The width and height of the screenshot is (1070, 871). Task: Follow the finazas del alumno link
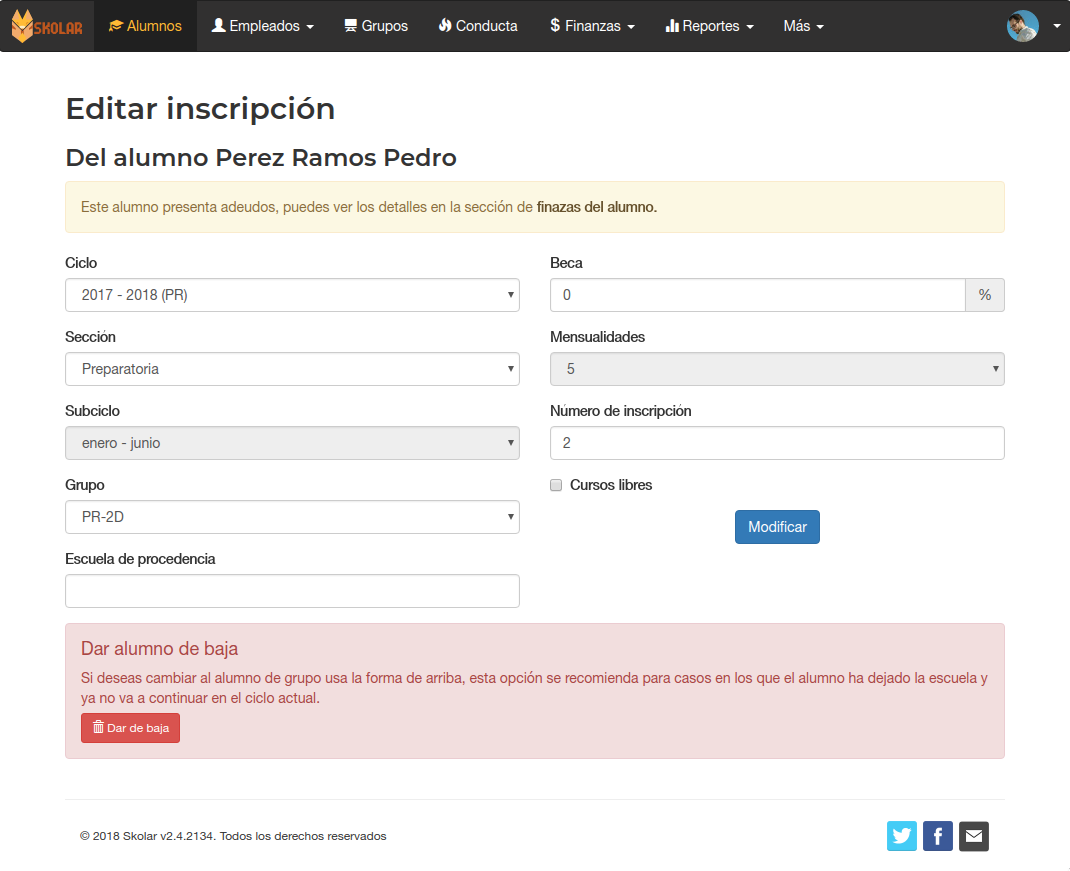pyautogui.click(x=596, y=207)
